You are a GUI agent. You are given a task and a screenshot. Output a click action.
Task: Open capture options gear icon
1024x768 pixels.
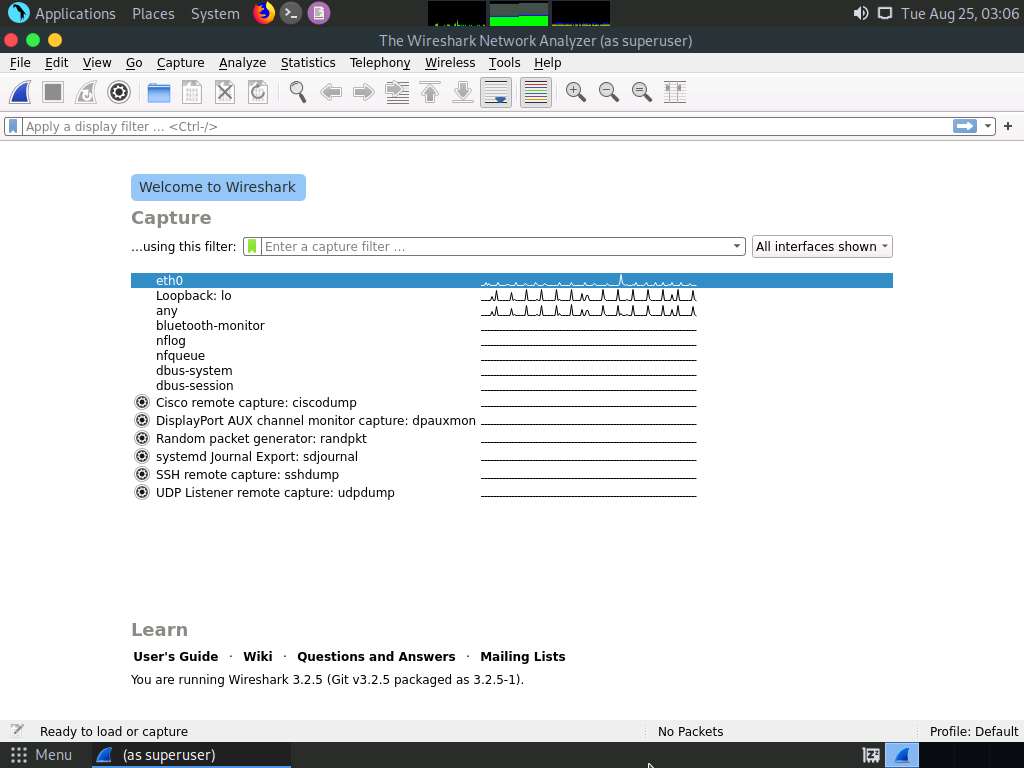119,92
